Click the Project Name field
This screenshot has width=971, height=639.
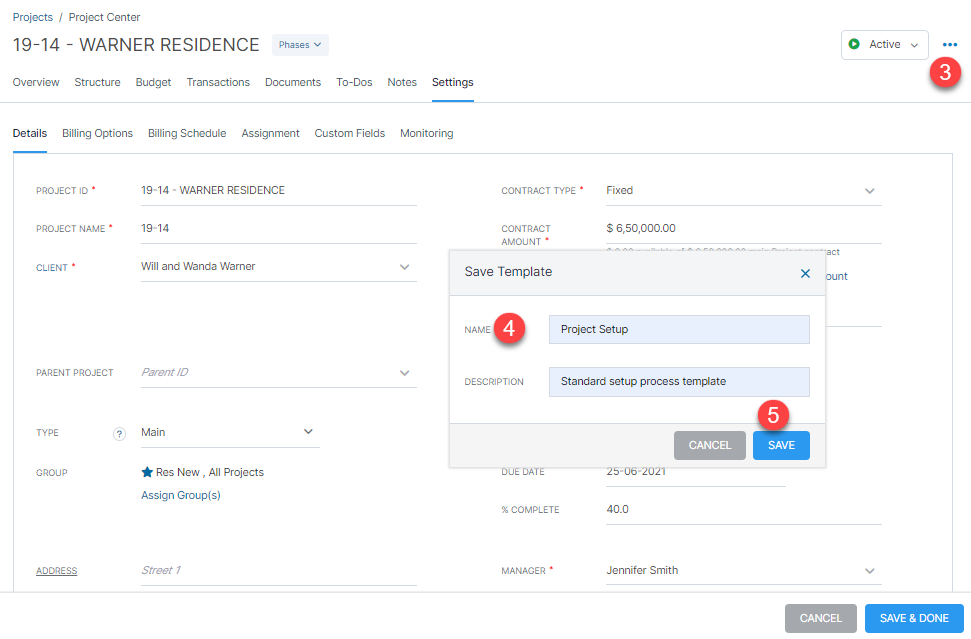pyautogui.click(x=279, y=228)
